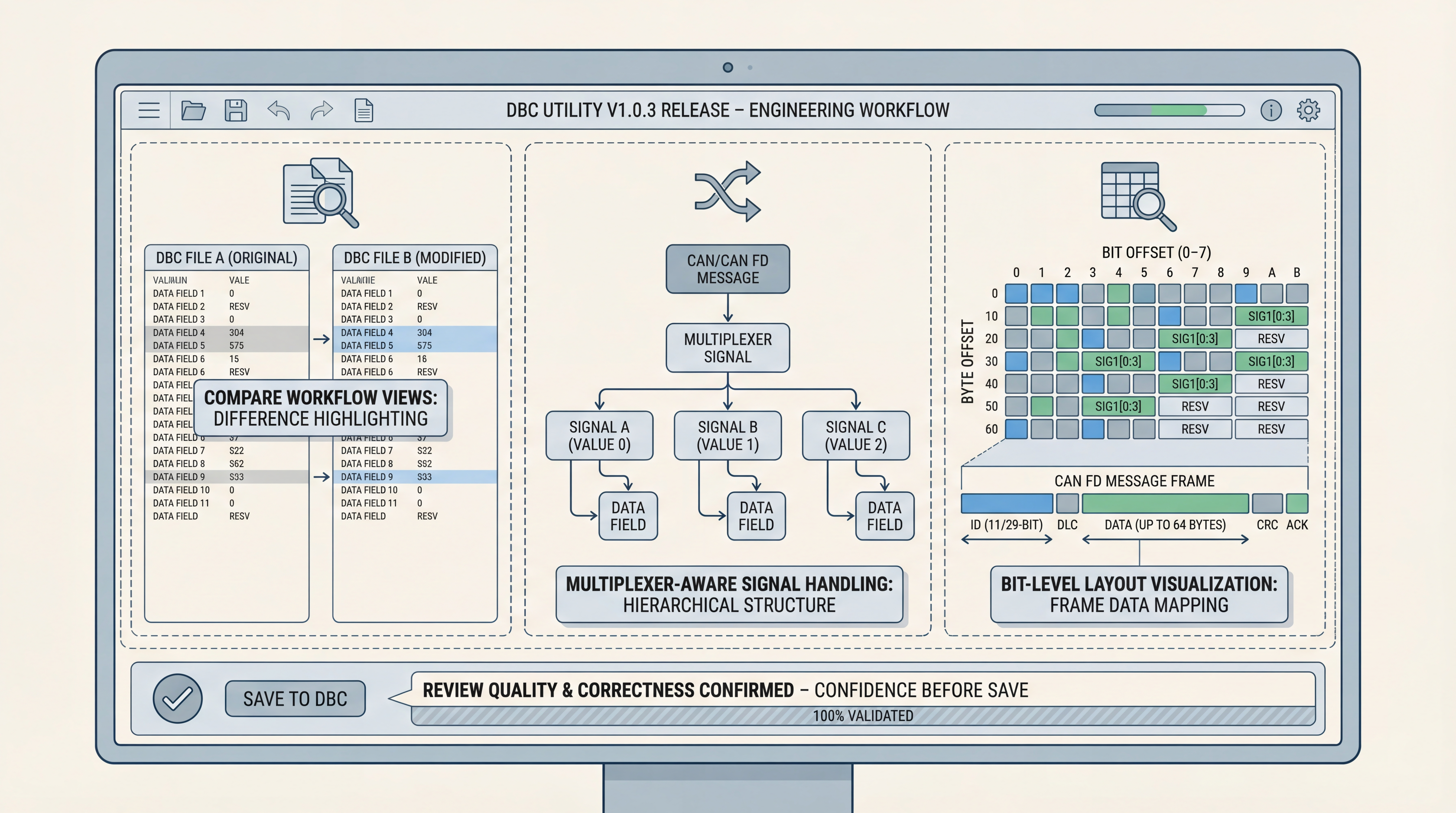Screen dimensions: 1456x813
Task: Click the DBC FILE B (MODIFIED) header
Action: pos(415,258)
